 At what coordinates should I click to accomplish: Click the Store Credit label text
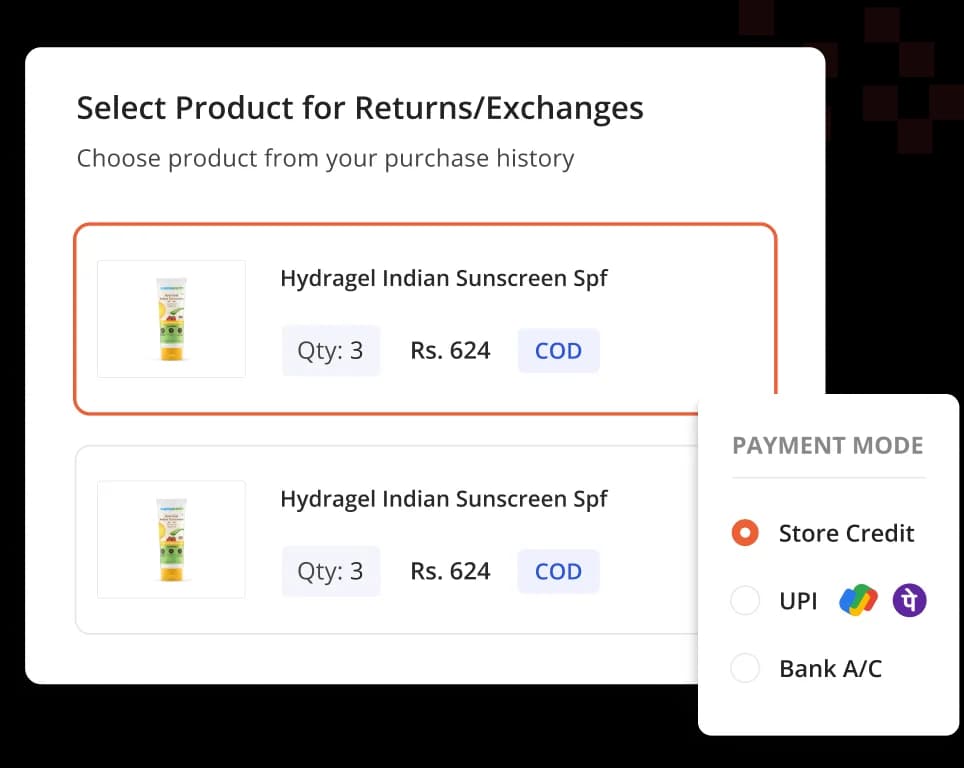pos(847,533)
